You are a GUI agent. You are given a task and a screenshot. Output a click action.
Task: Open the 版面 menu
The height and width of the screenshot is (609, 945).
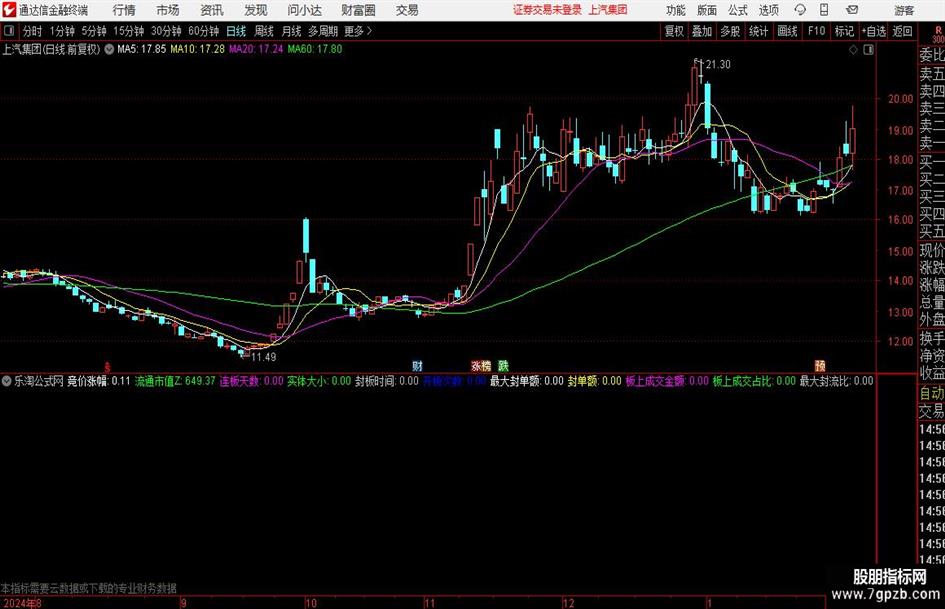pyautogui.click(x=706, y=10)
